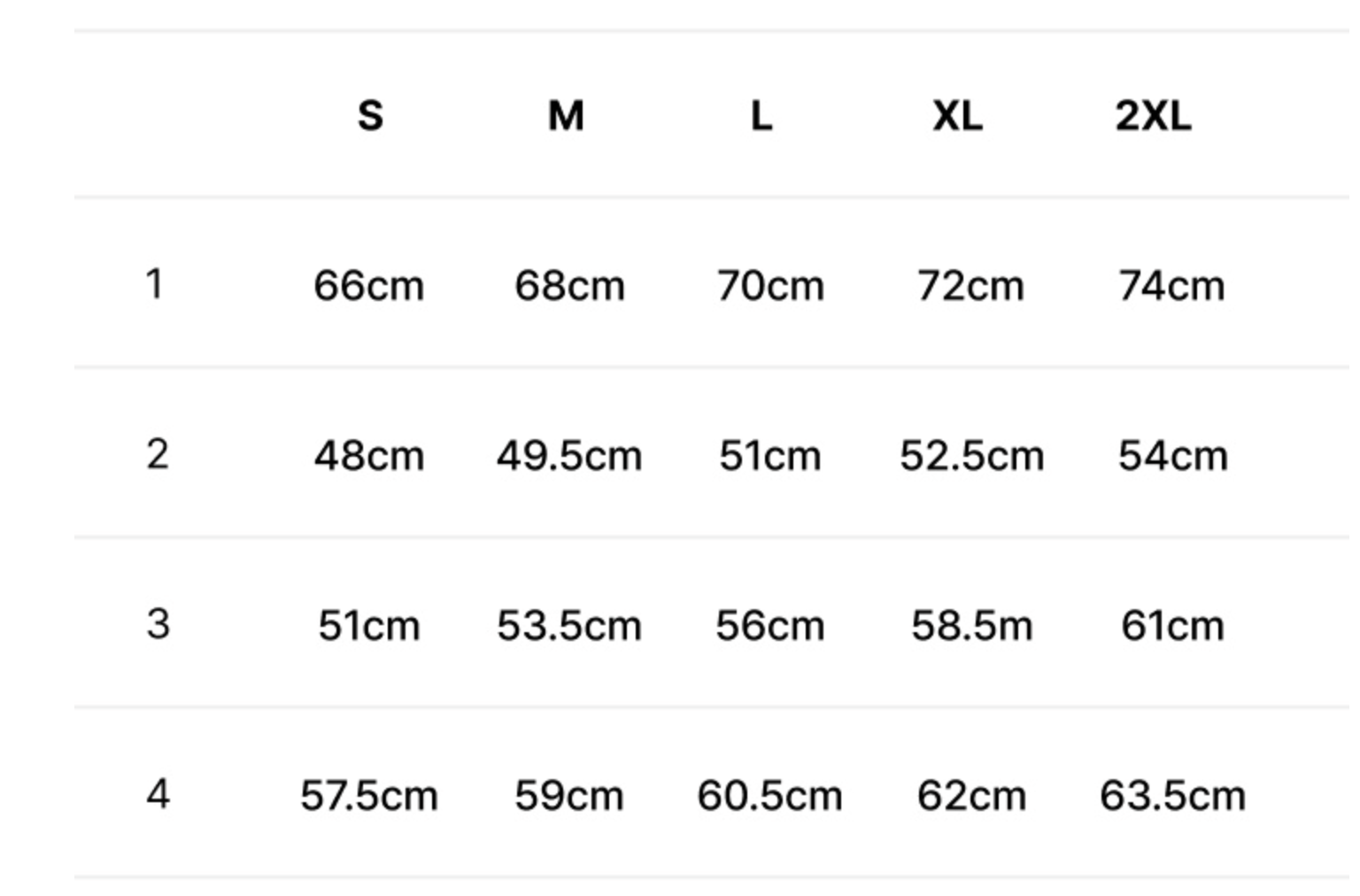Select the 74cm measurement cell
Screen dimensions: 1360x896
click(1171, 286)
